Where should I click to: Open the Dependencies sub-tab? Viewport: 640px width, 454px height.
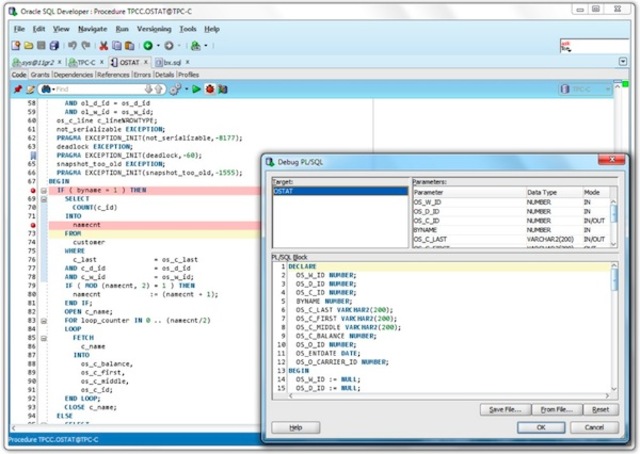[x=73, y=75]
